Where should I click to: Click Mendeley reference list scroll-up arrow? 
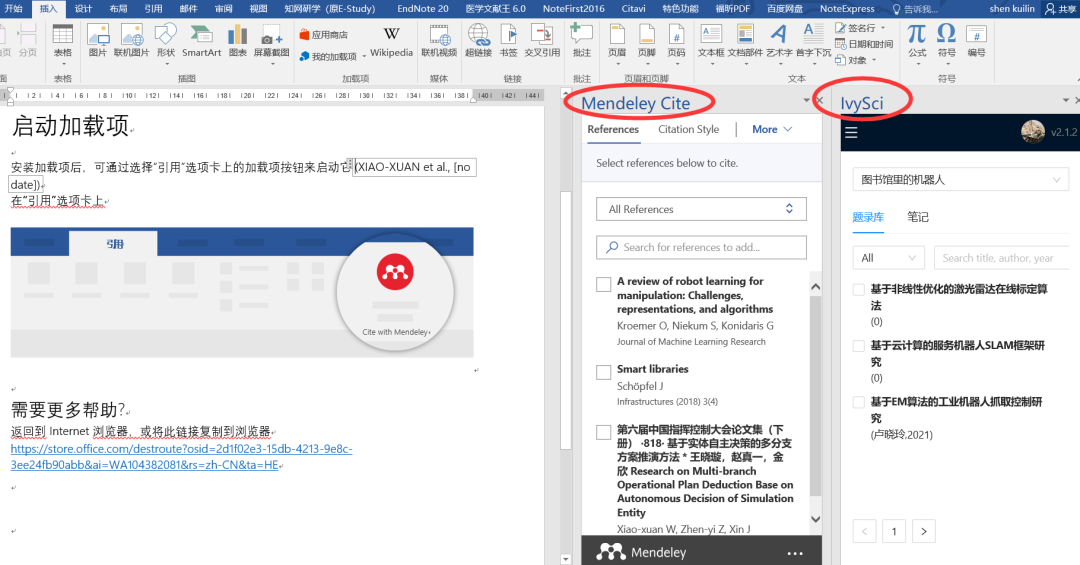coord(816,287)
